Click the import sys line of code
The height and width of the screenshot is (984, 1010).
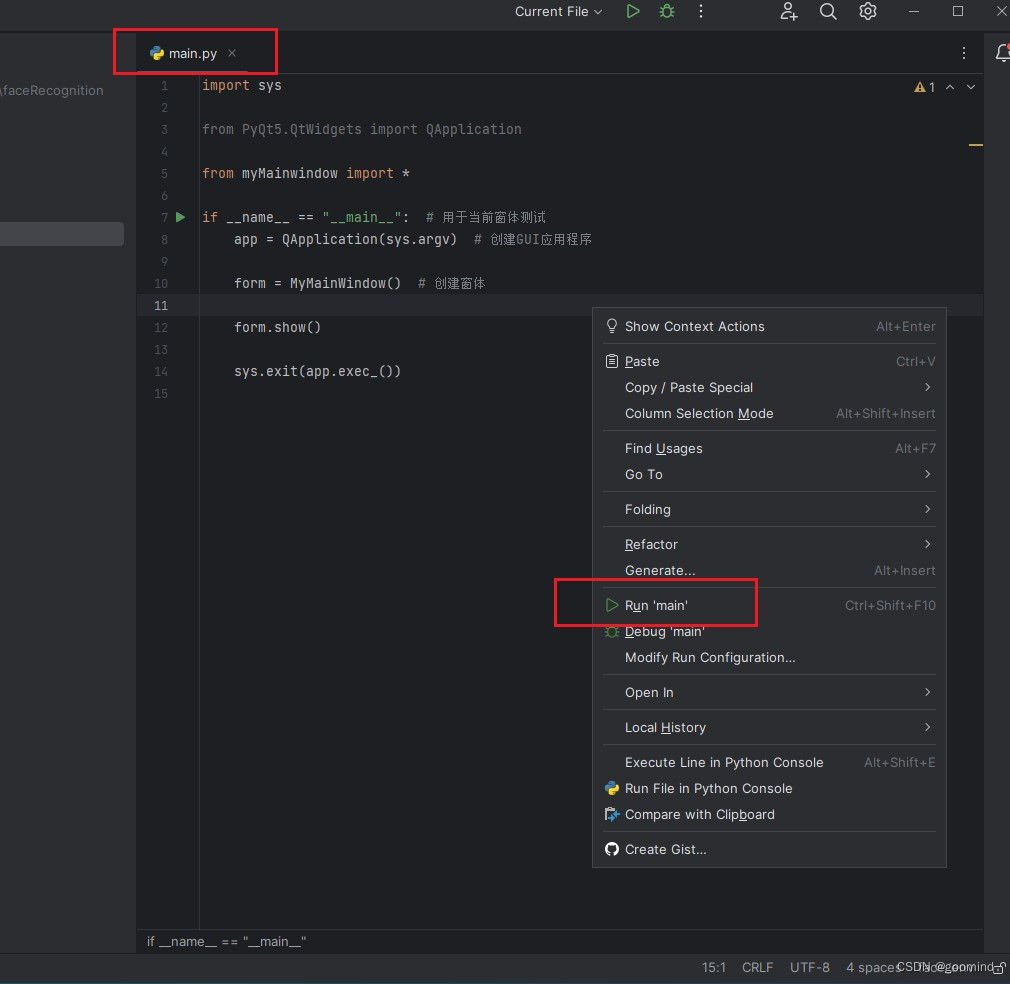(242, 86)
